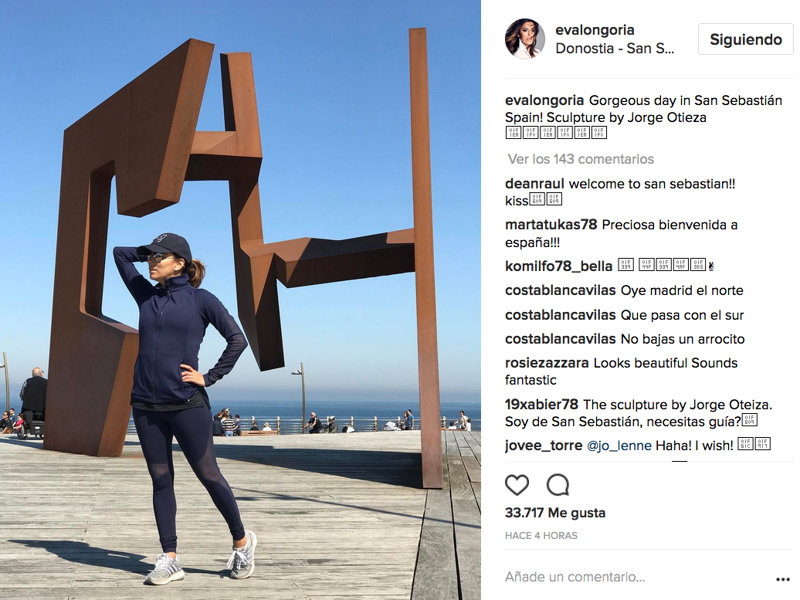Open evalongoria username in post header

[x=595, y=30]
